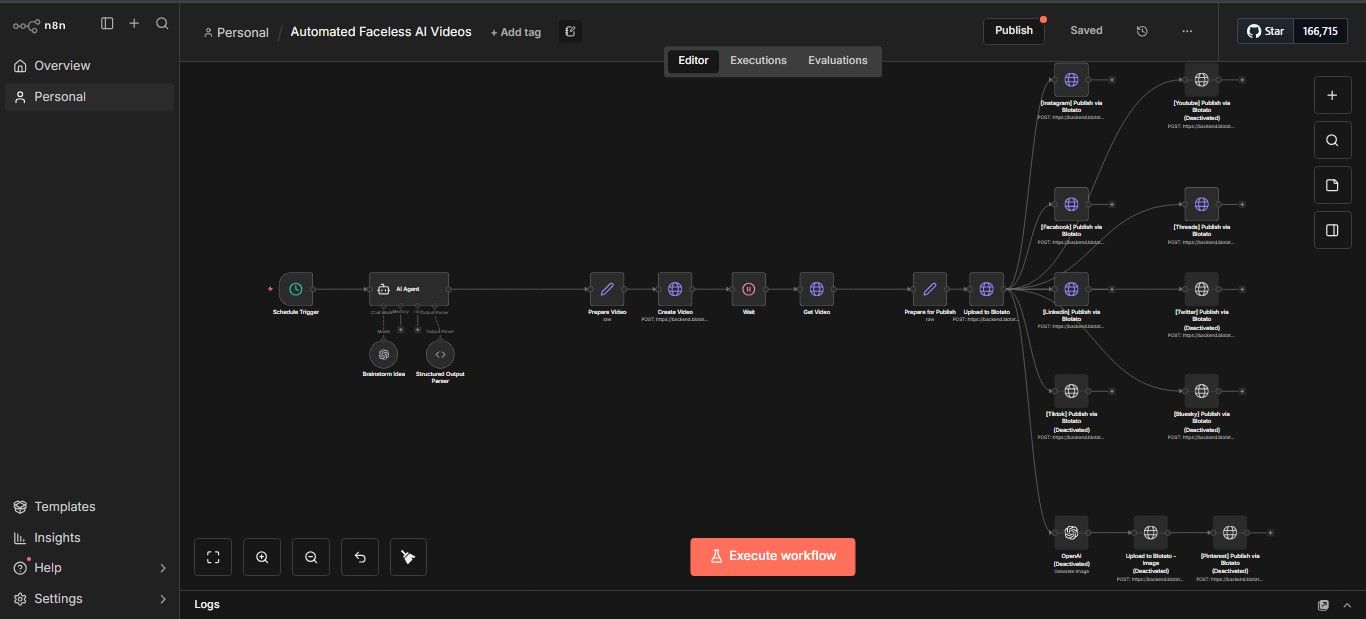Select the Upload to Blotato node
1366x619 pixels.
[986, 289]
